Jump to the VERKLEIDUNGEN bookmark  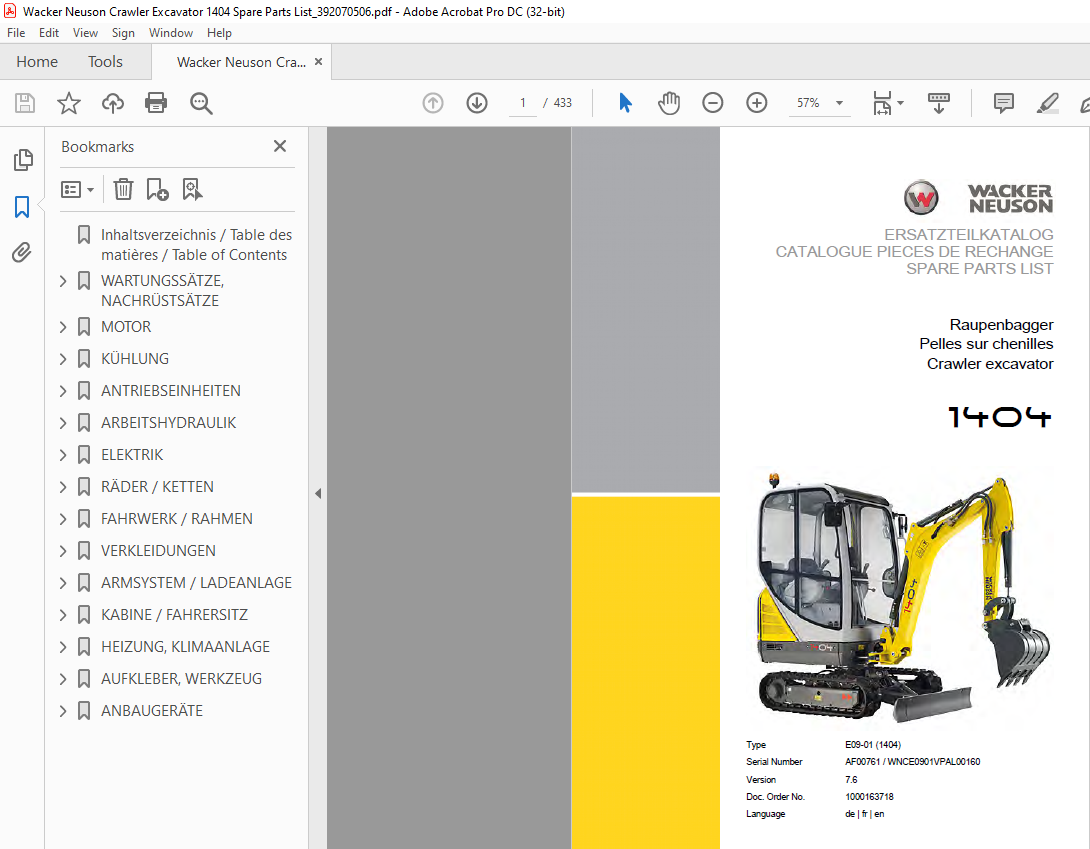tap(158, 551)
